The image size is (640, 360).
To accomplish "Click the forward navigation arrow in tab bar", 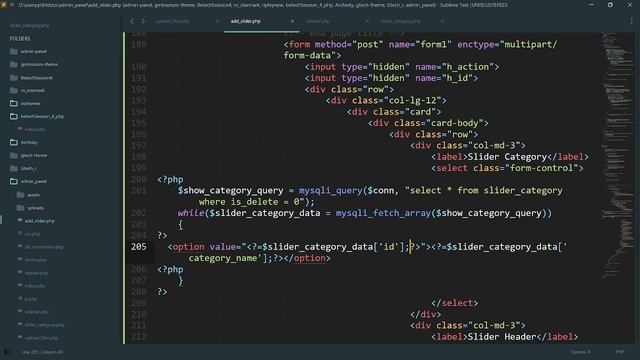I will tap(143, 21).
